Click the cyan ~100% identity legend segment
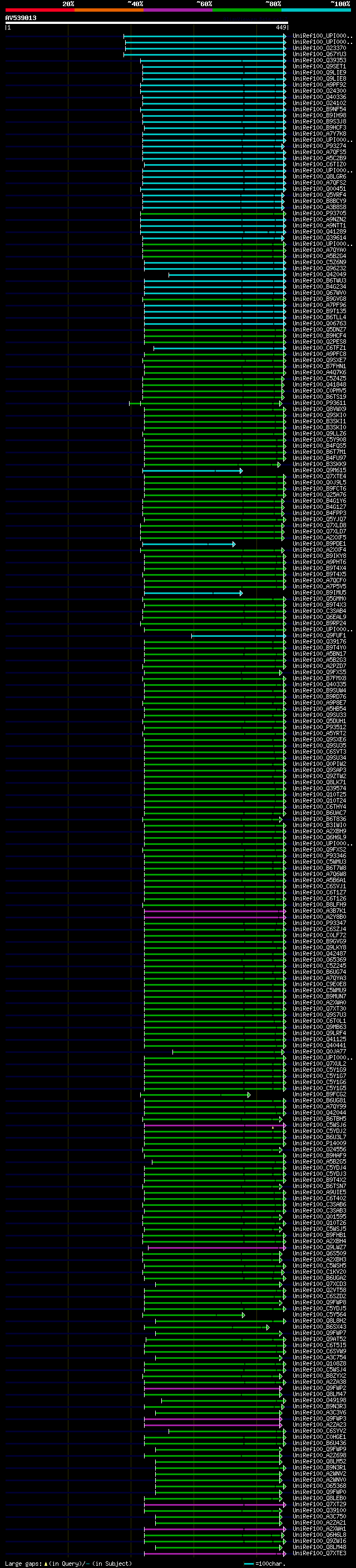Viewport: 356px width, 1568px height. pos(317,10)
